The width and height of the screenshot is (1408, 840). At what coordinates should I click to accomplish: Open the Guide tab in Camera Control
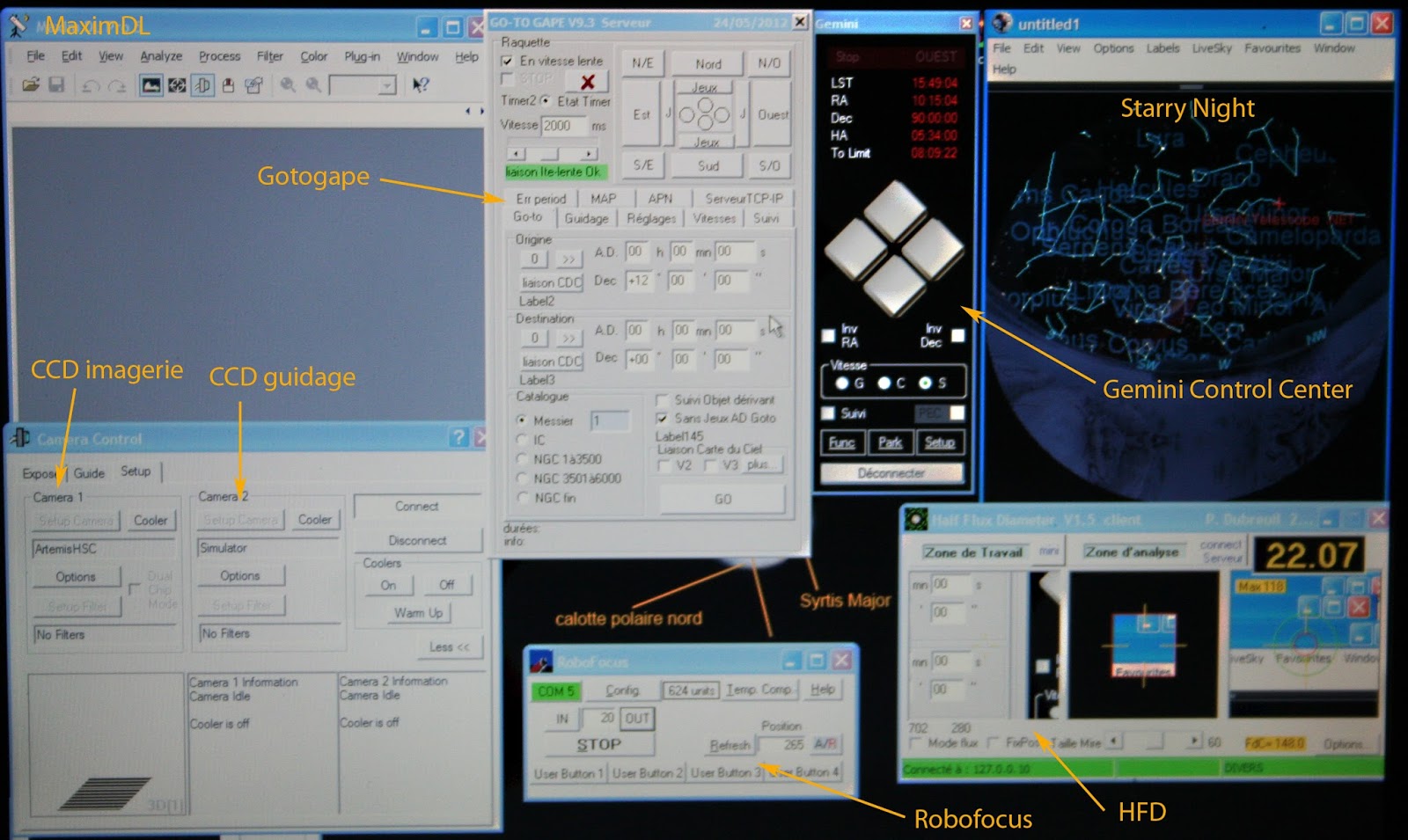(x=89, y=473)
